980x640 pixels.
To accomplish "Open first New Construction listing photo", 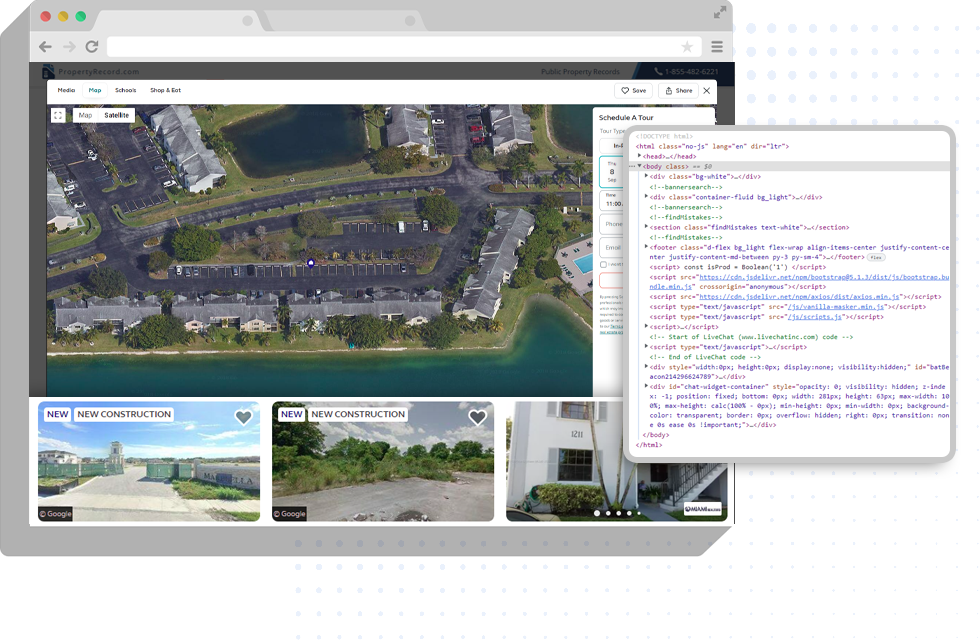I will click(x=149, y=461).
